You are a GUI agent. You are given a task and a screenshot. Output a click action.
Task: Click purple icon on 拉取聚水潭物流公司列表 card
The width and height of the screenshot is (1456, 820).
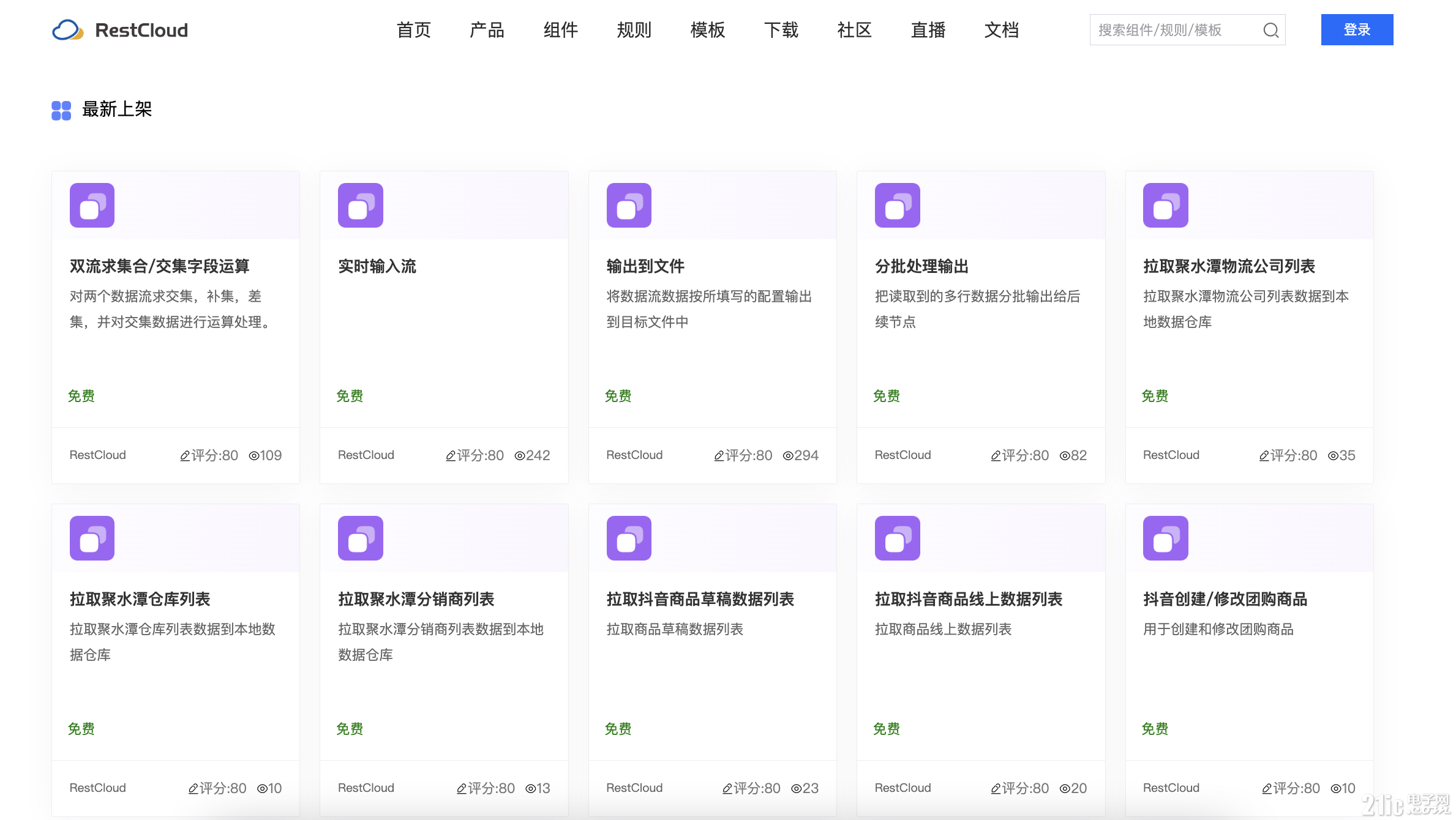1166,205
